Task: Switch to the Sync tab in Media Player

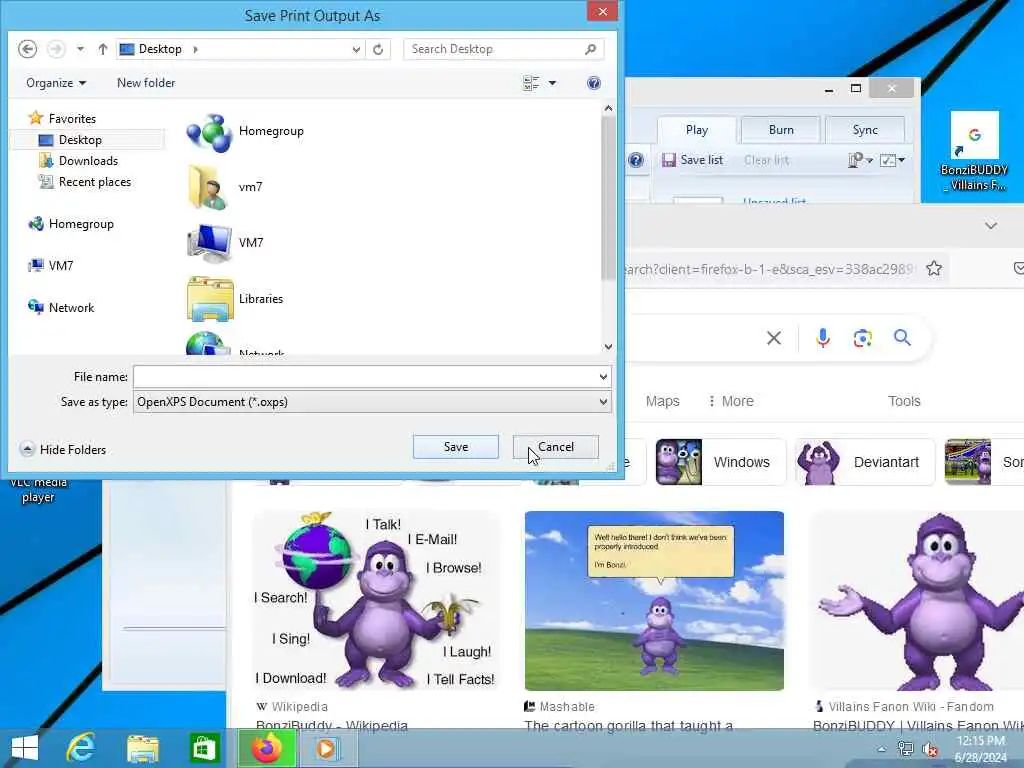Action: [865, 130]
